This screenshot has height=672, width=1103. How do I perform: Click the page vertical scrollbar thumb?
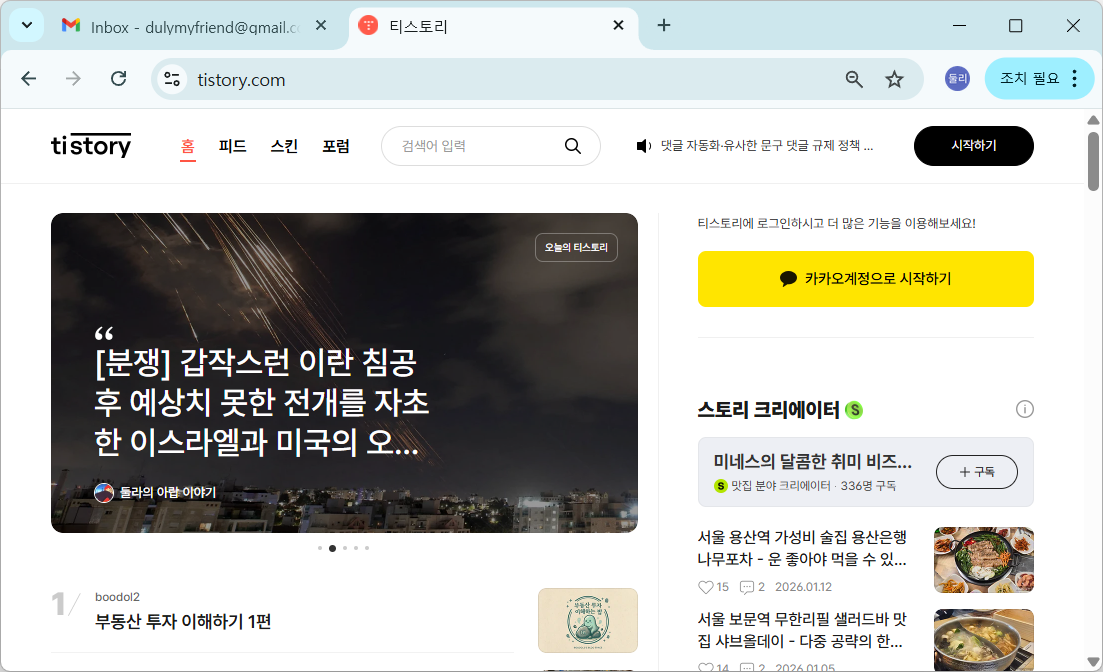coord(1093,161)
